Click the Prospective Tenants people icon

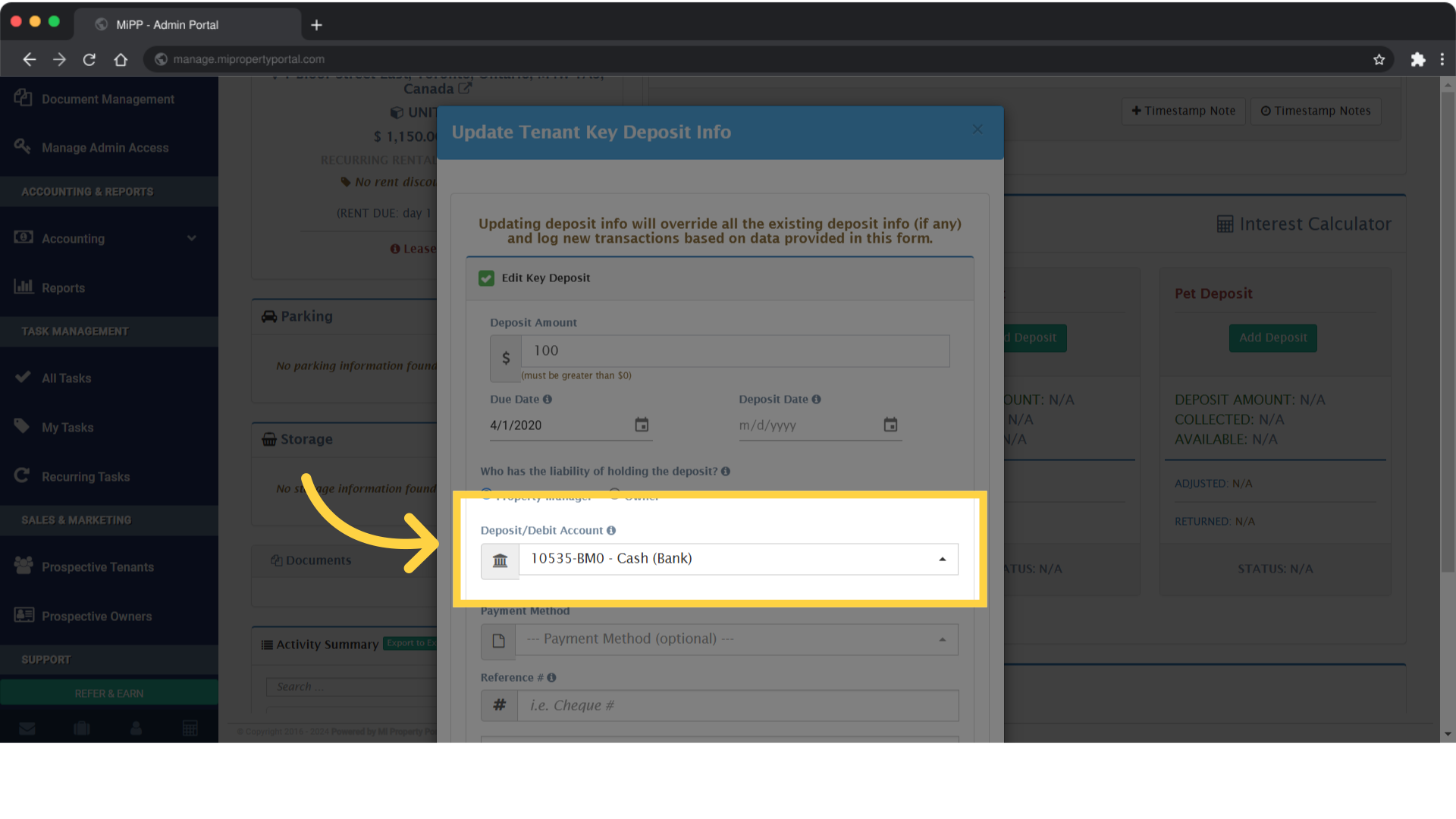click(x=24, y=565)
